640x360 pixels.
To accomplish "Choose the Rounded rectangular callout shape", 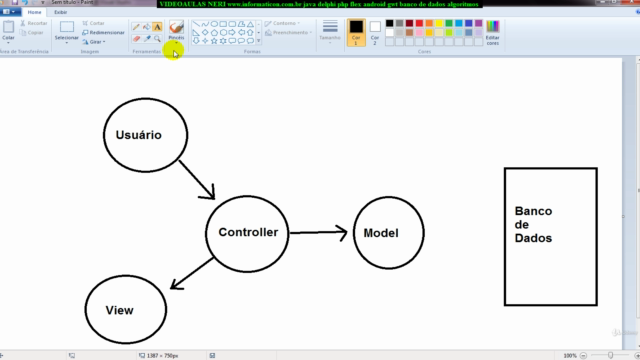I will (x=232, y=41).
